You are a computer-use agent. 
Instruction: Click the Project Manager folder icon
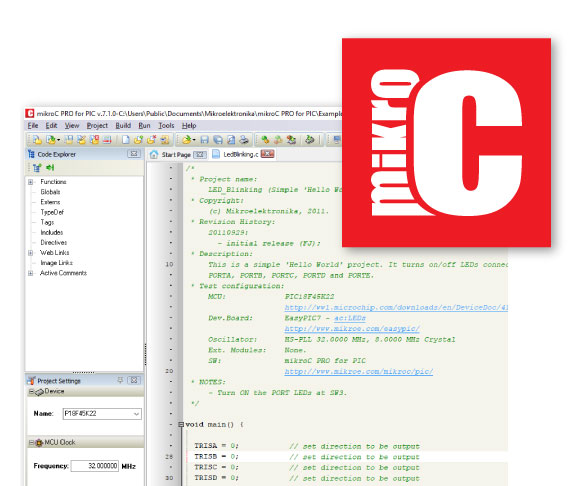coord(165,140)
